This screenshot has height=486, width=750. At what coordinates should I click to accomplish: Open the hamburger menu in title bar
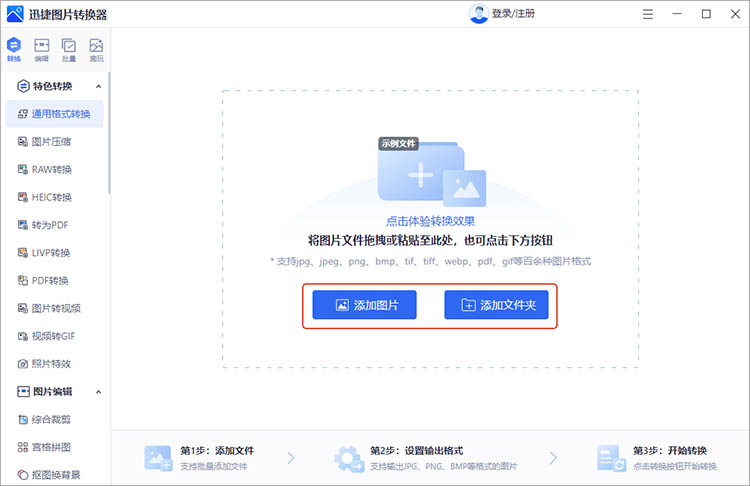coord(648,14)
